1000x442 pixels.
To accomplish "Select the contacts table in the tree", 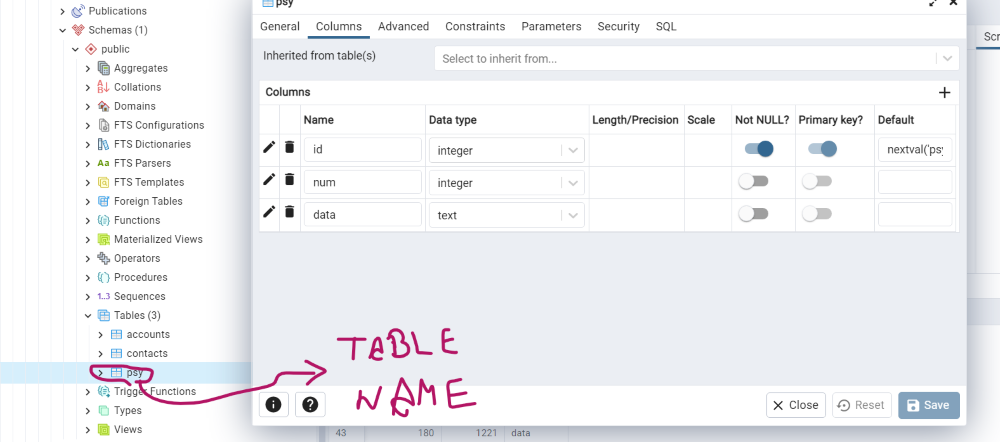I will [147, 353].
